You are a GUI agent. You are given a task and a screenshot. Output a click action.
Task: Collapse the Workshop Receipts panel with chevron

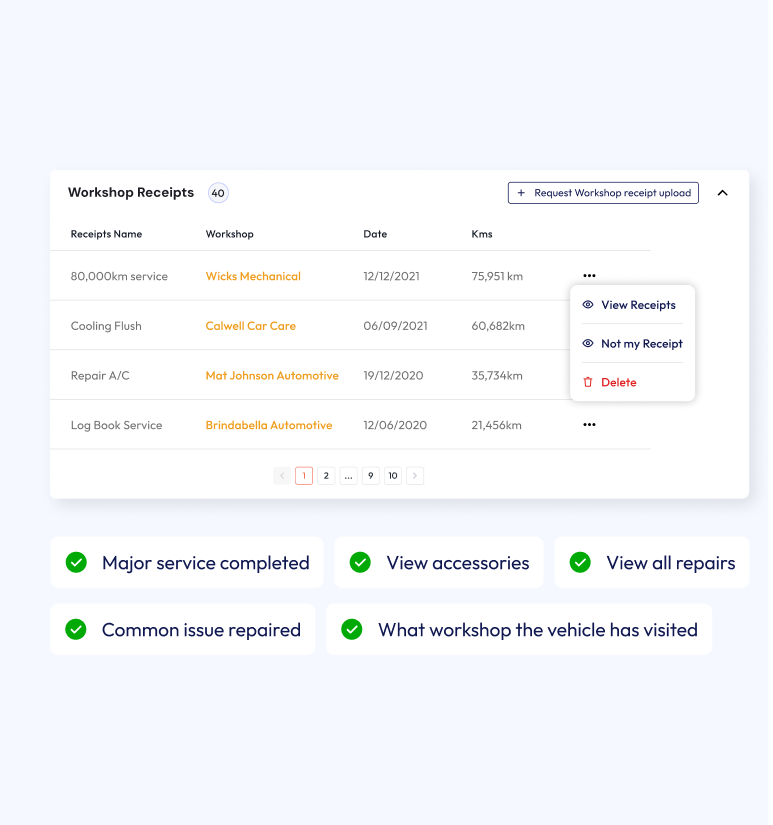(723, 193)
